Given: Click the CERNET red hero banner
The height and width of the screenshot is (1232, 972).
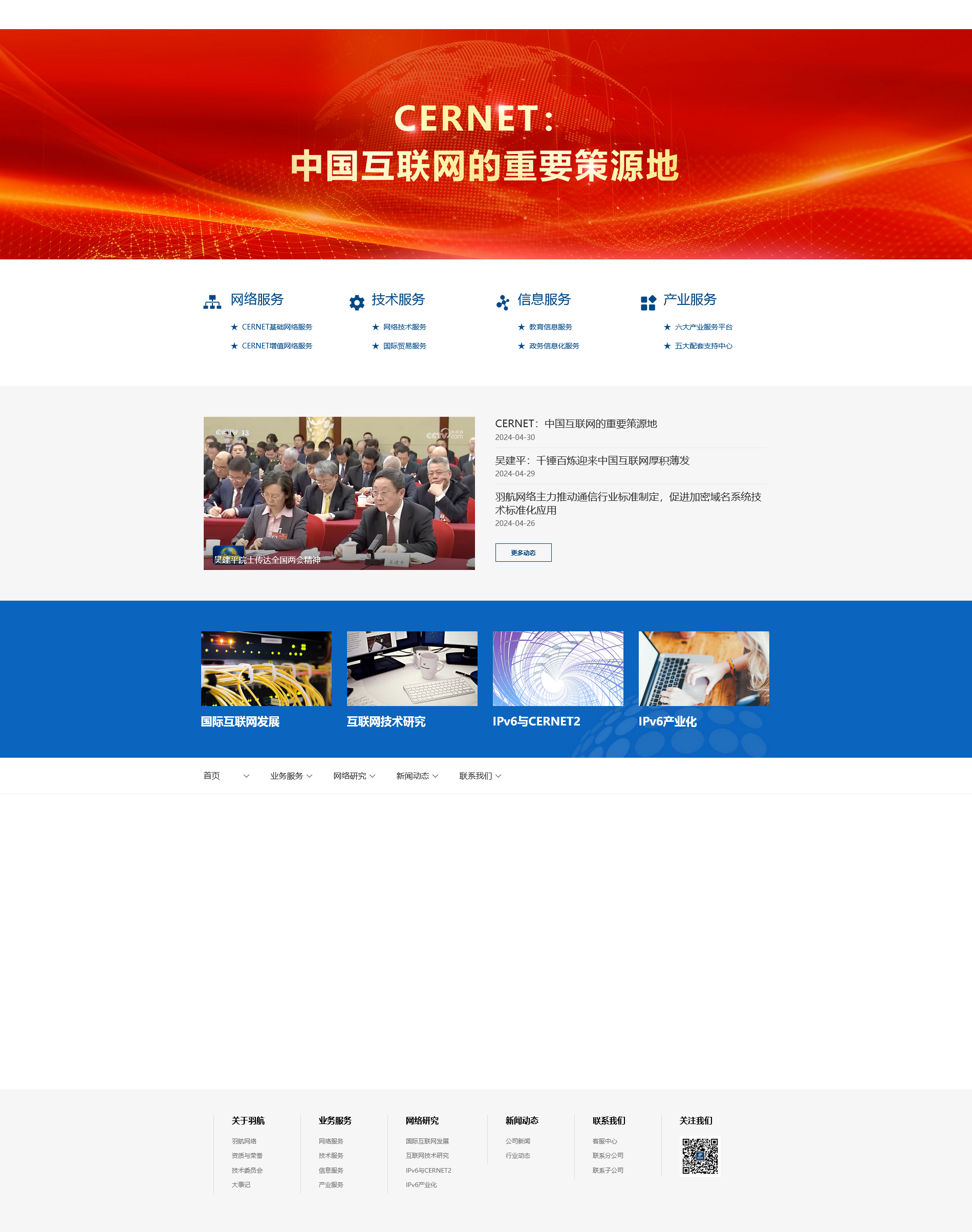Looking at the screenshot, I should [486, 144].
